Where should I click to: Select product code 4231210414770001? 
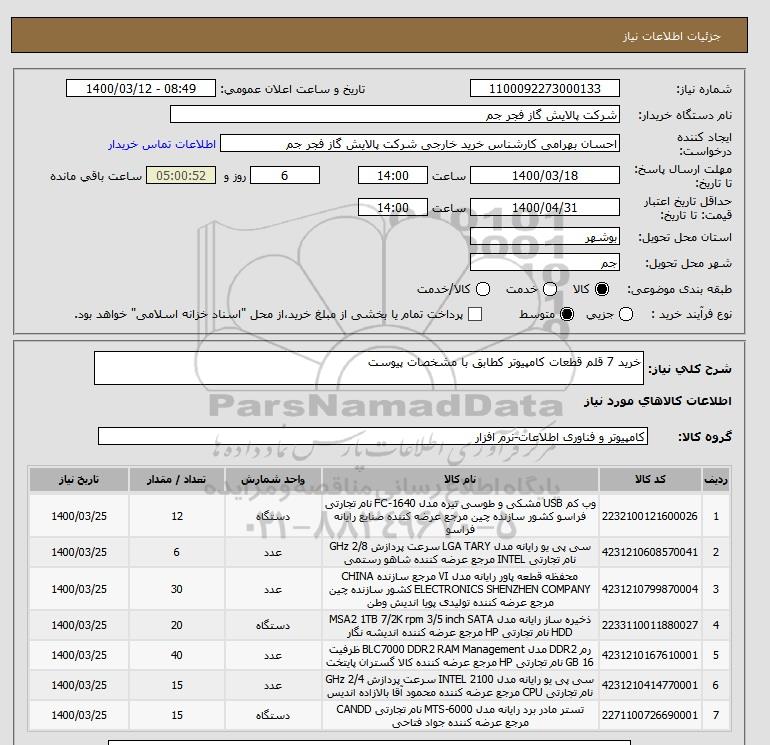point(650,685)
